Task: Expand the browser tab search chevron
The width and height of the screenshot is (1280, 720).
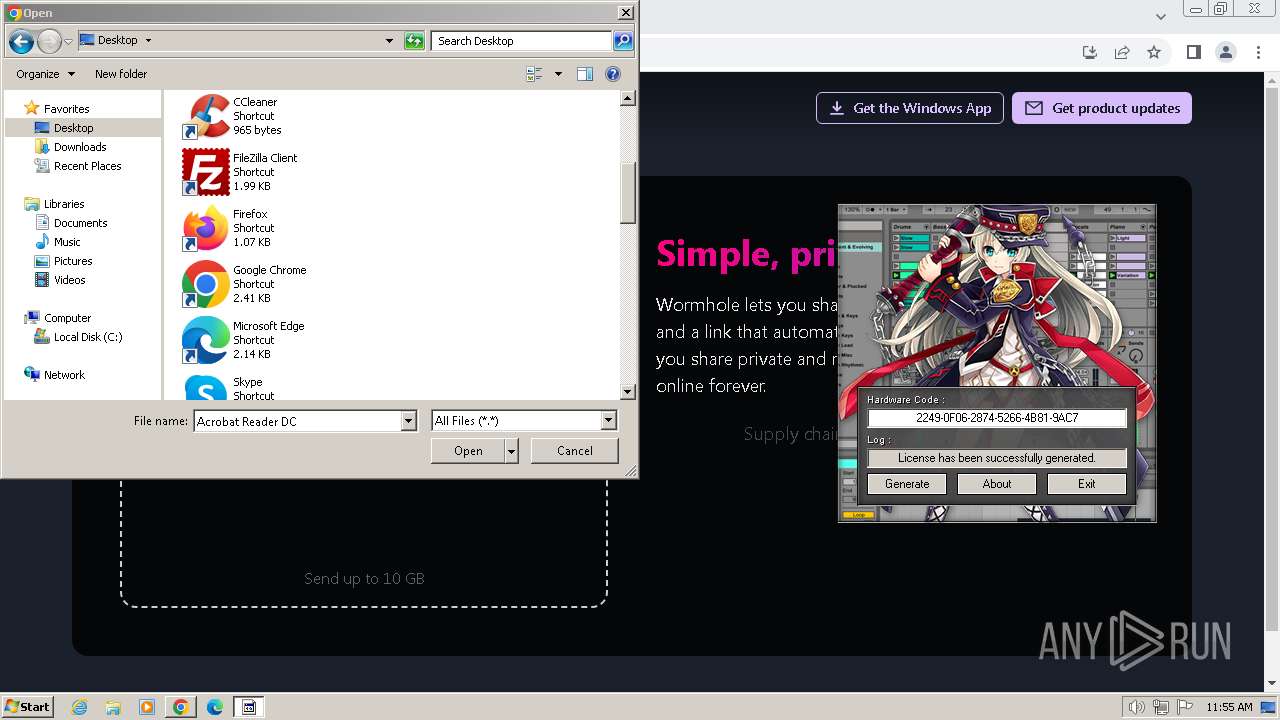Action: coord(1161,16)
